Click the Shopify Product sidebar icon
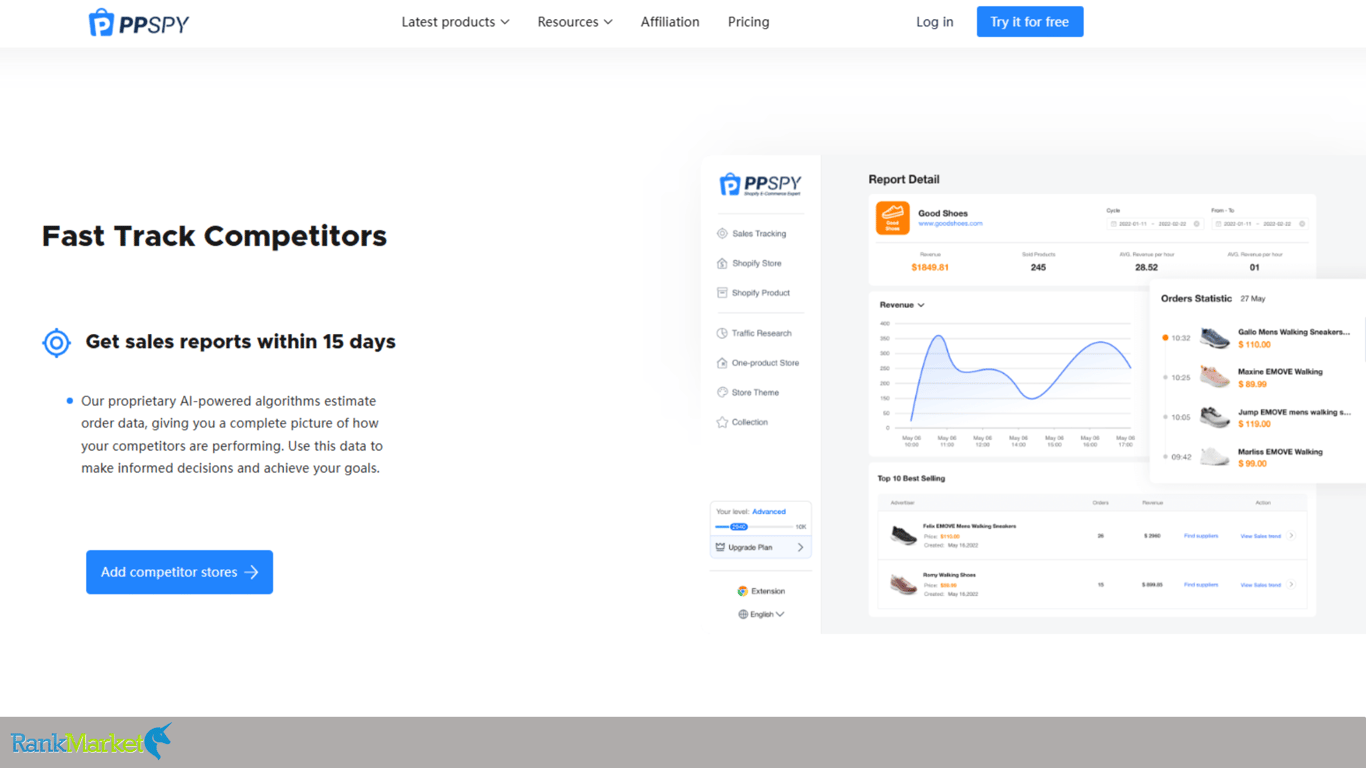This screenshot has width=1366, height=768. coord(722,293)
